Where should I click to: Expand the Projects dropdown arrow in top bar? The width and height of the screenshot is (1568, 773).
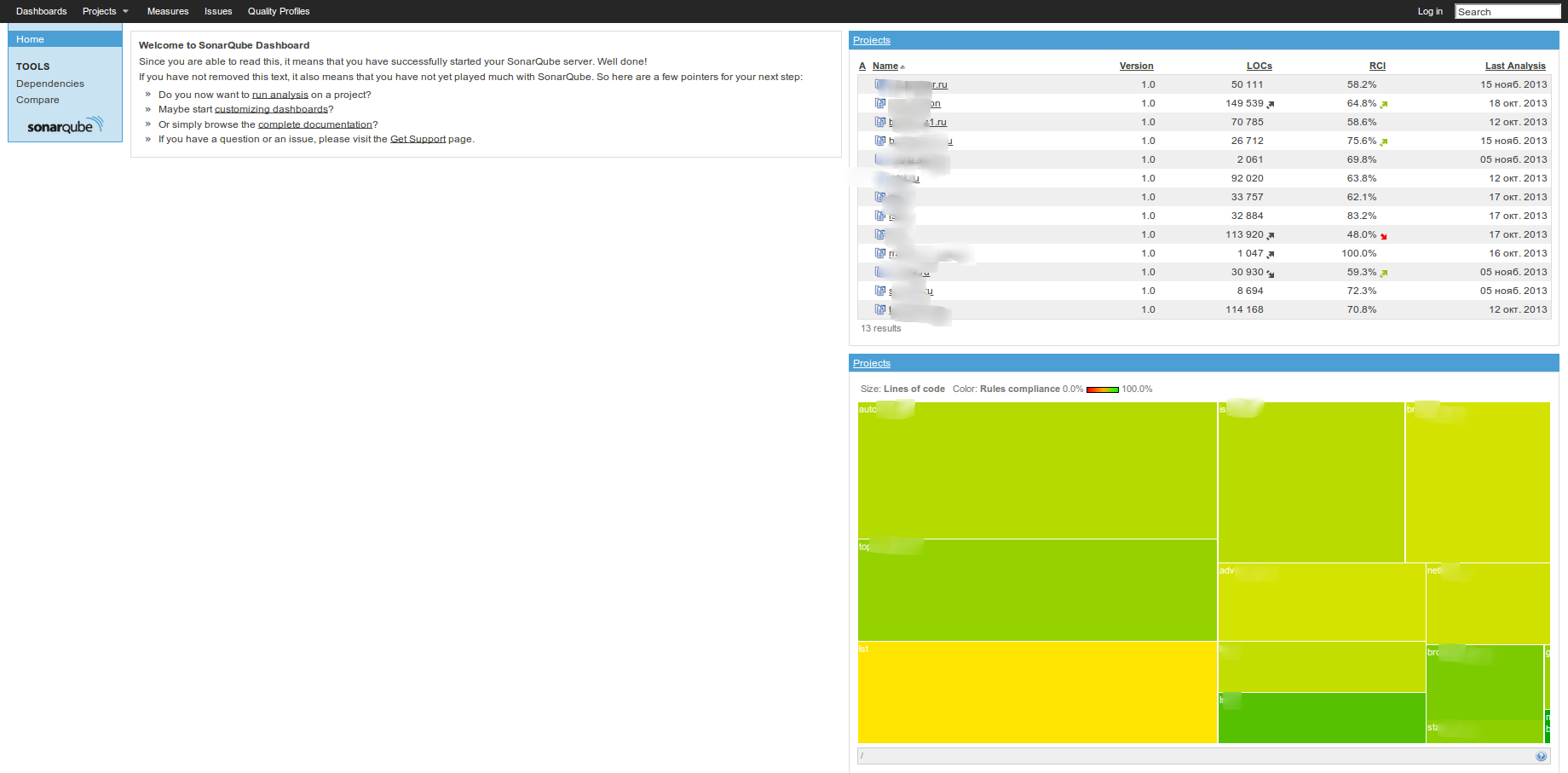pos(125,11)
